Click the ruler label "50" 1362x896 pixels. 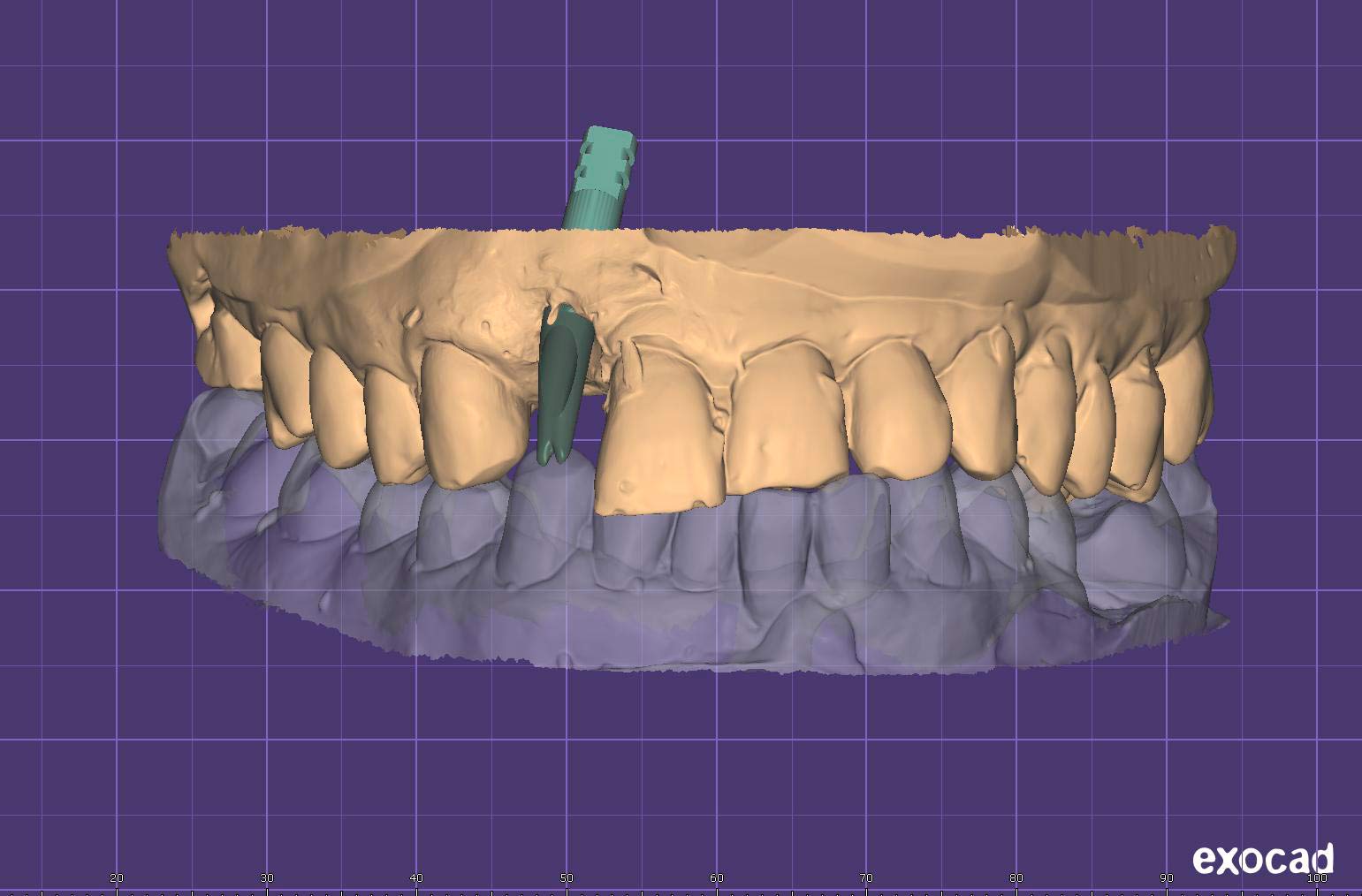pos(567,878)
